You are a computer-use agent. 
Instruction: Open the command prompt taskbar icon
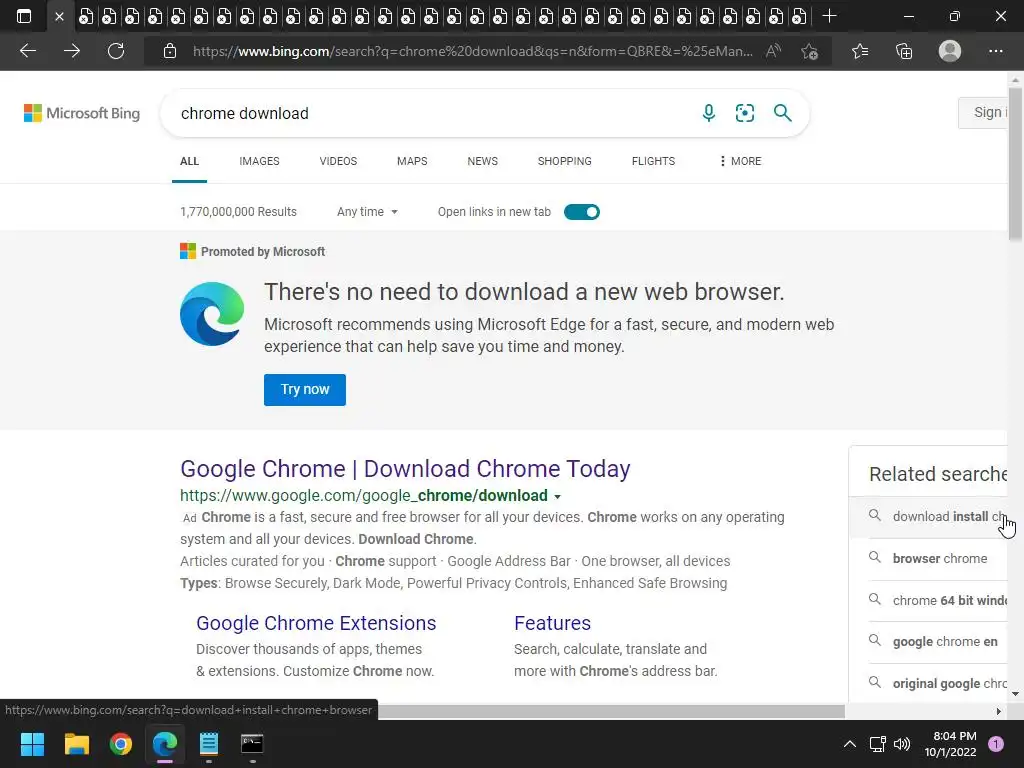(x=252, y=744)
